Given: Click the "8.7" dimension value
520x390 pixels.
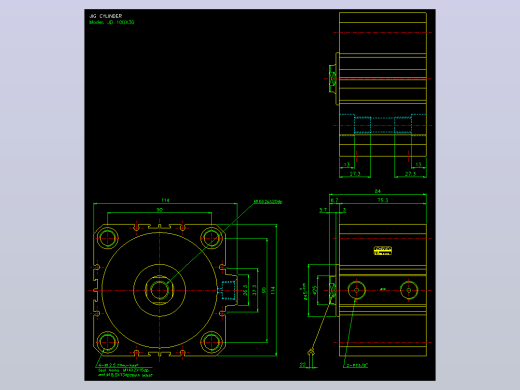Looking at the screenshot, I should (334, 200).
